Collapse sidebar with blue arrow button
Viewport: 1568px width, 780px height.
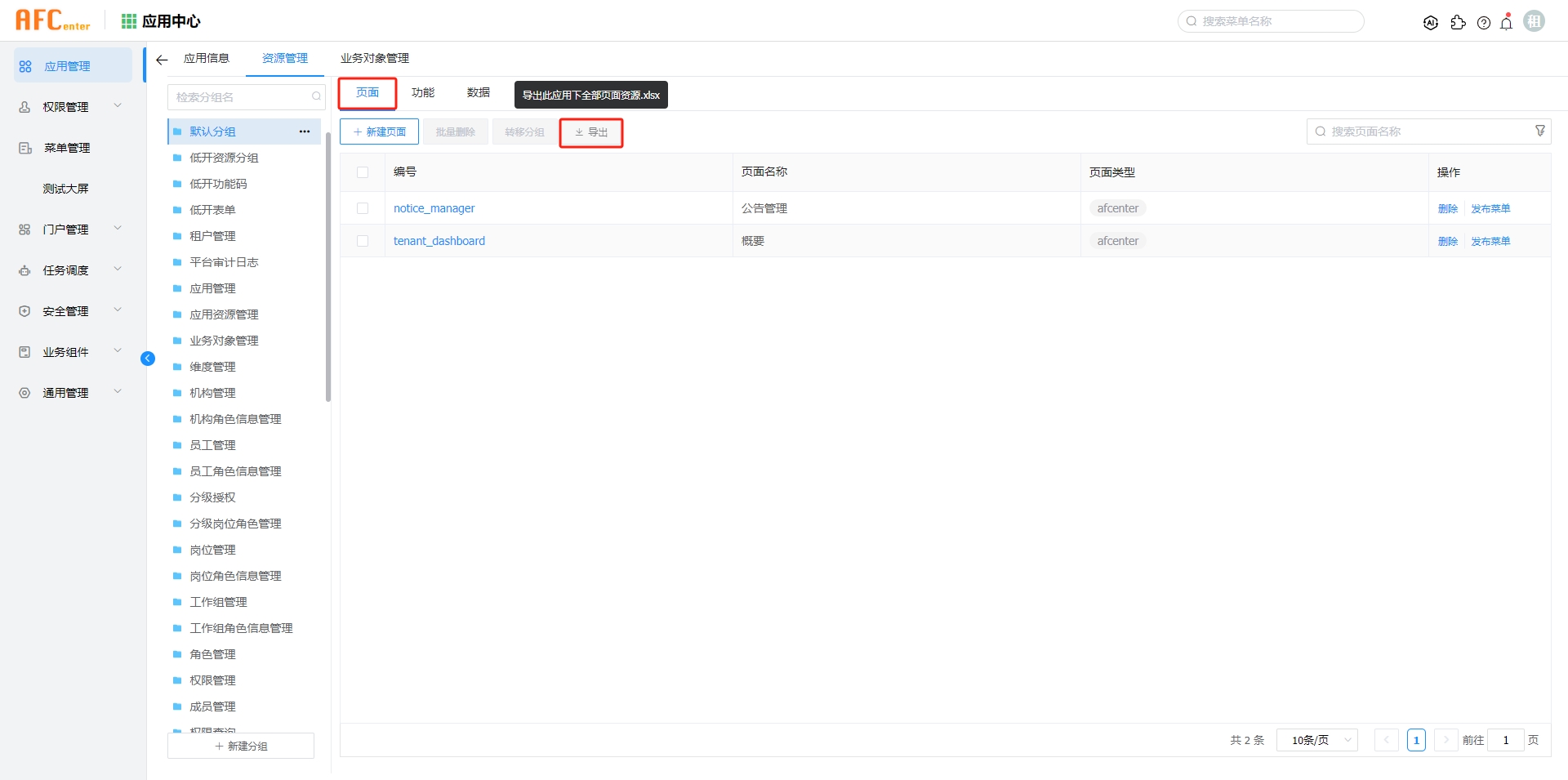click(x=148, y=359)
